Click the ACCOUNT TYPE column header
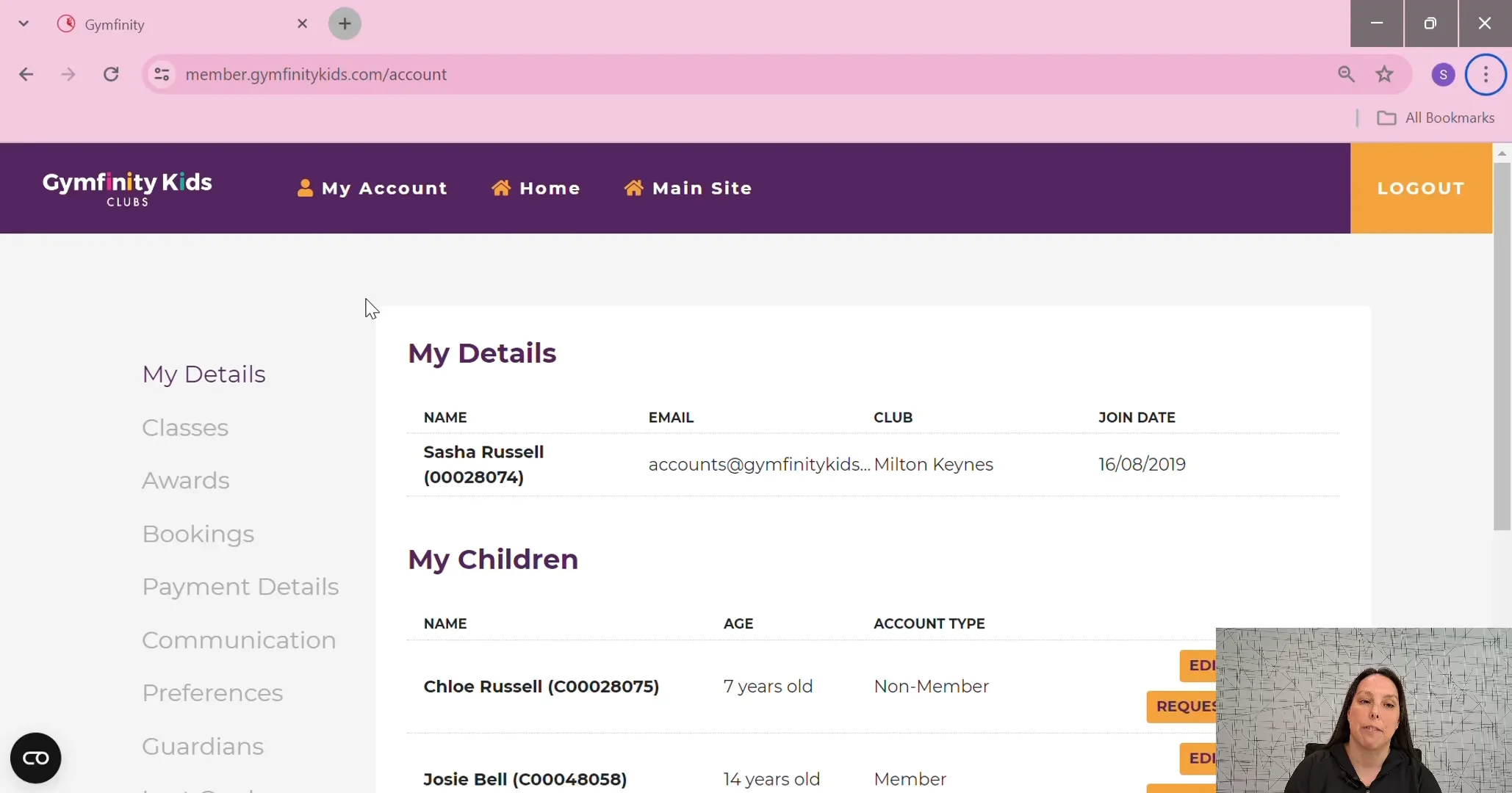Screen dimensions: 1512x793 pos(929,623)
